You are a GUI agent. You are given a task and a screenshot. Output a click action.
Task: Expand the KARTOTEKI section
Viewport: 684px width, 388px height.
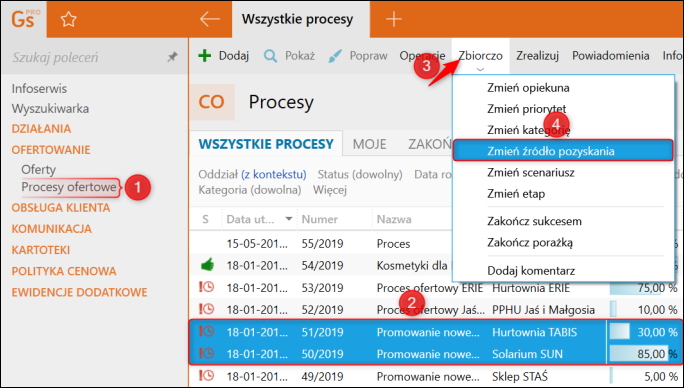point(41,250)
